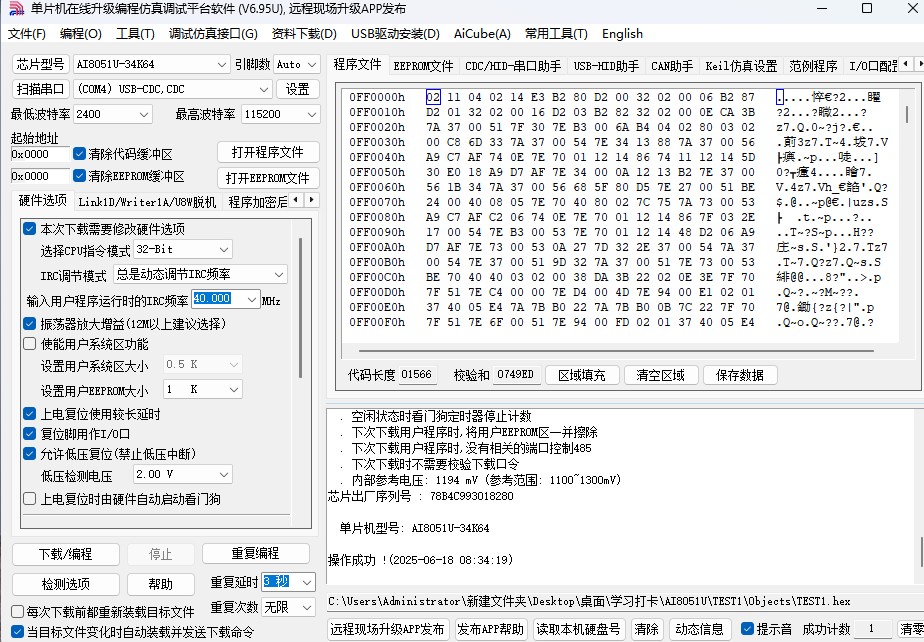This screenshot has width=924, height=642.
Task: Click the 区域填充 button
Action: (582, 375)
